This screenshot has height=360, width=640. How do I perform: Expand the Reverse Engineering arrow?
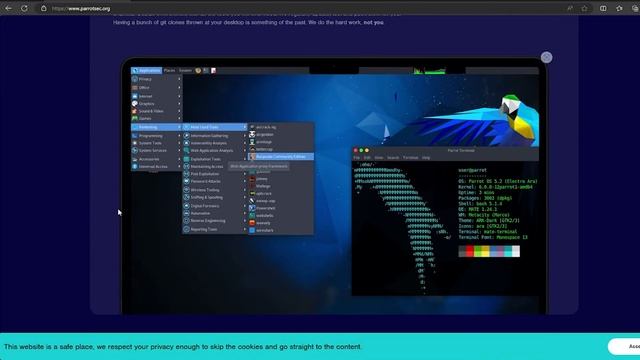pyautogui.click(x=245, y=221)
